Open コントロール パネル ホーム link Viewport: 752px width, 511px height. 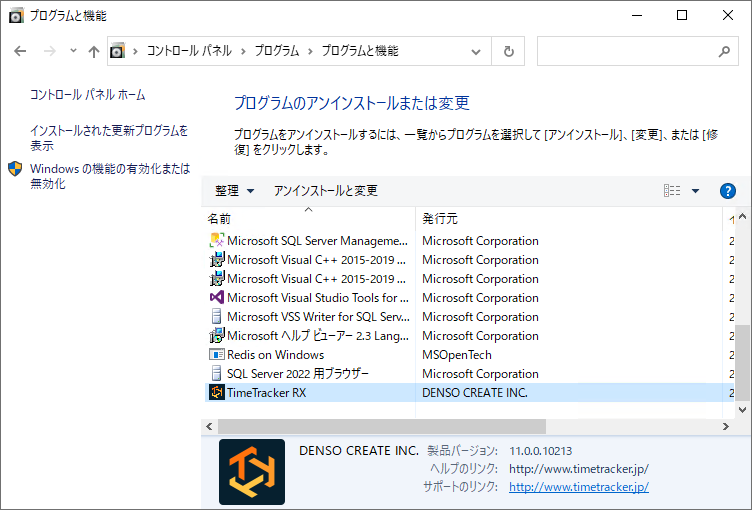click(x=87, y=95)
